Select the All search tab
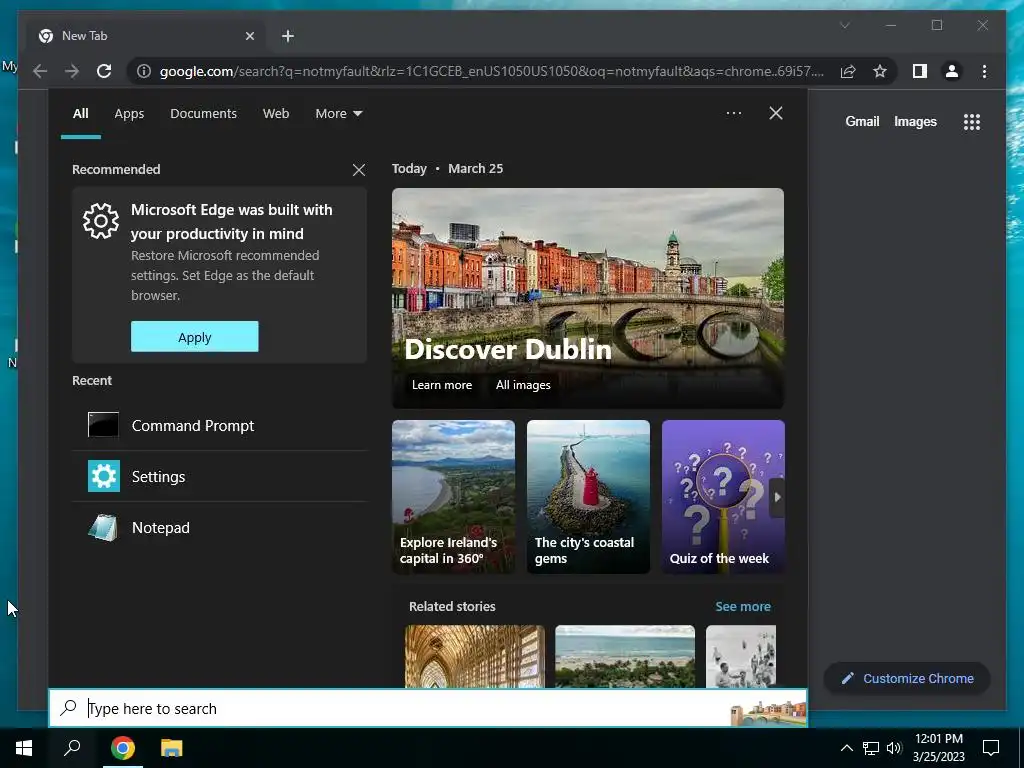Screen dimensions: 1024x768 point(80,114)
